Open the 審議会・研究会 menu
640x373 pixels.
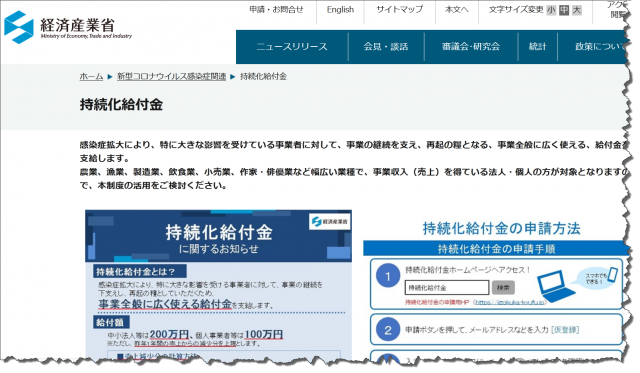pyautogui.click(x=471, y=47)
